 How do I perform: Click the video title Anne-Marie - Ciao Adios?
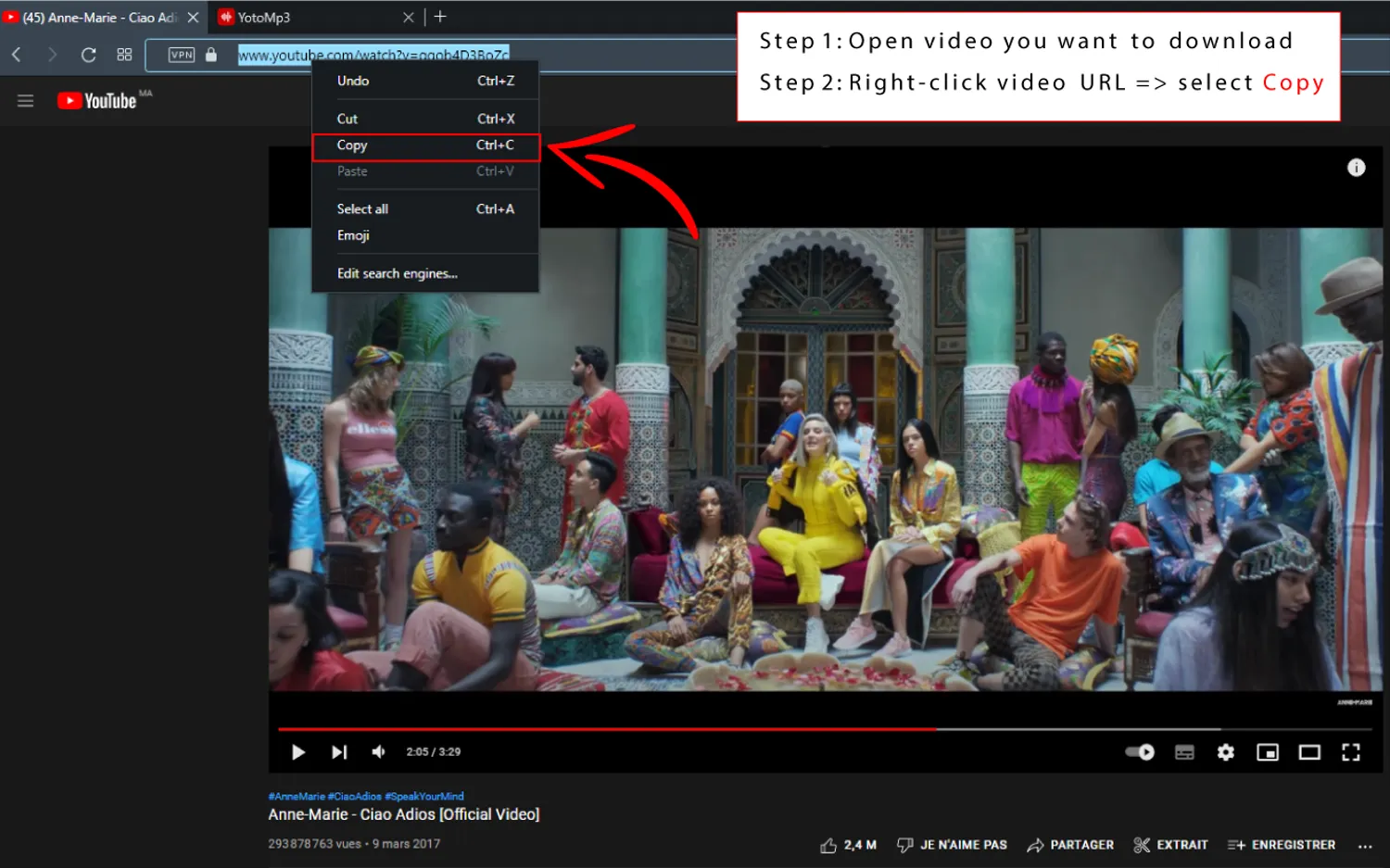404,814
